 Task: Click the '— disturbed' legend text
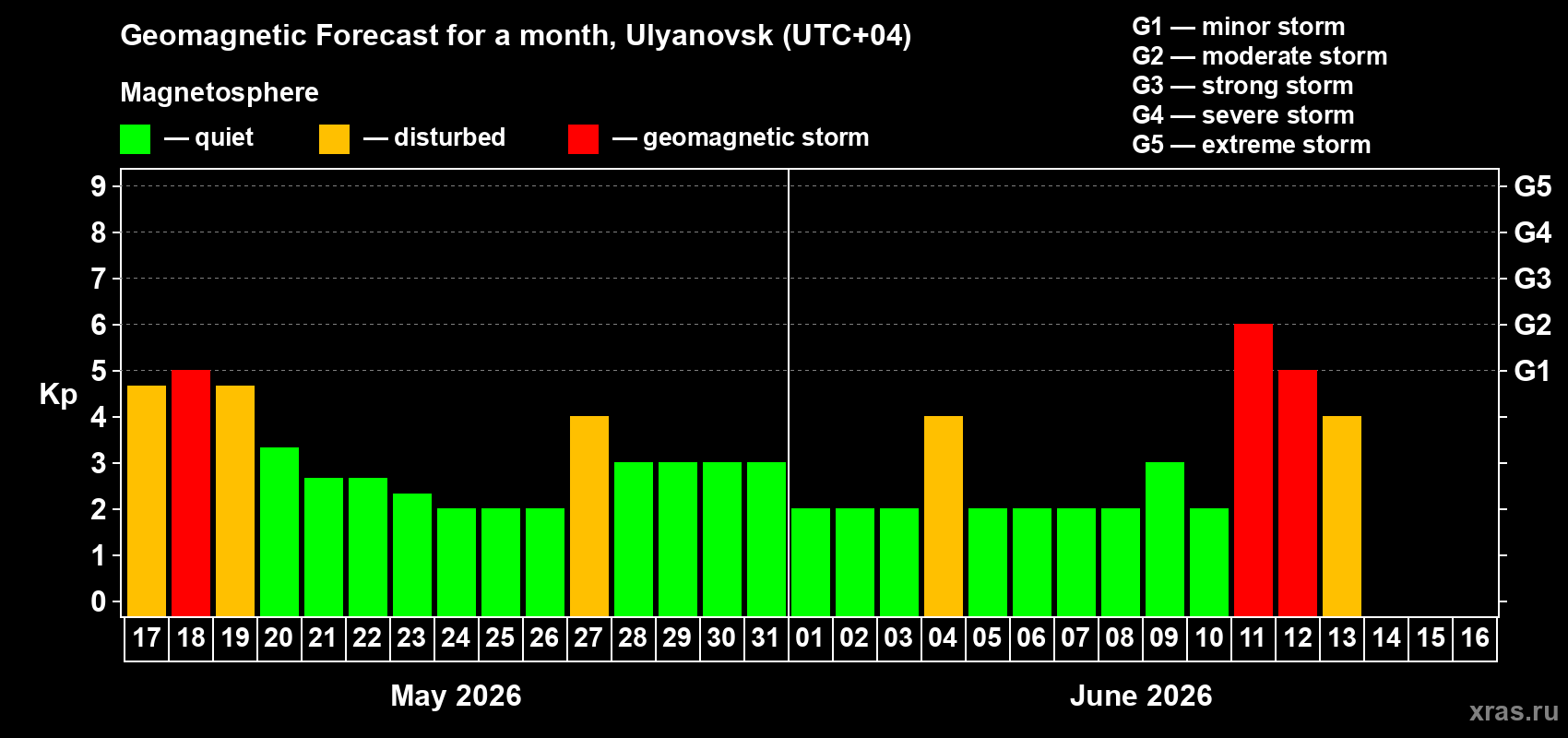(434, 137)
